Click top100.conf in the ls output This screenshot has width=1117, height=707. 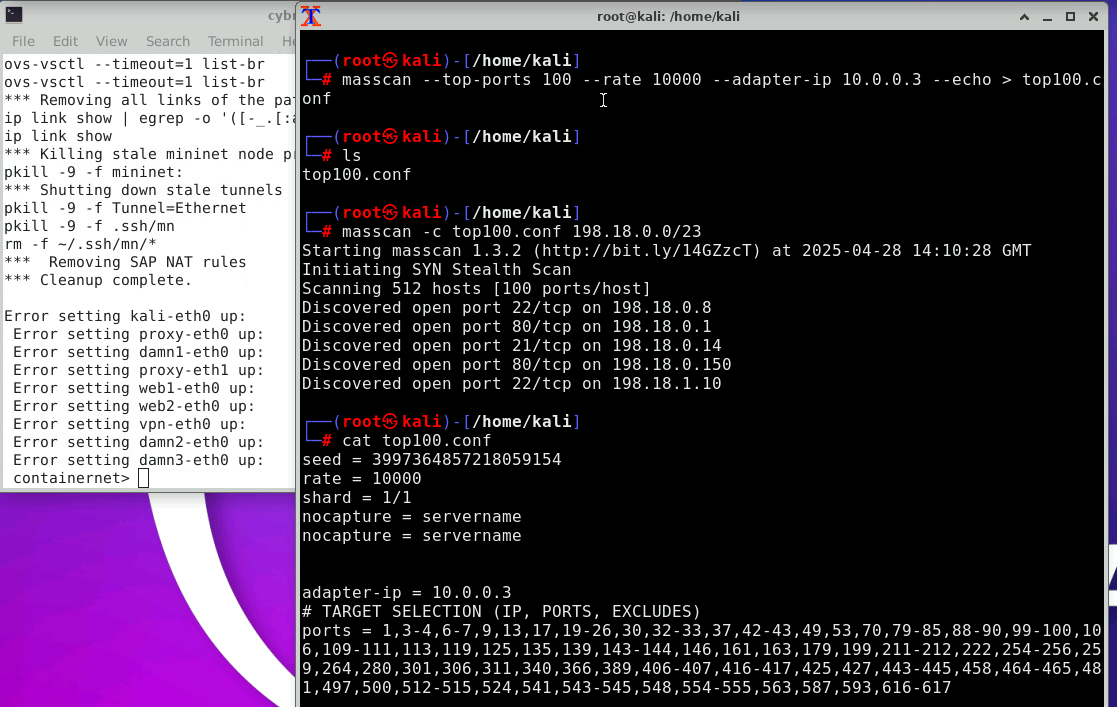356,175
